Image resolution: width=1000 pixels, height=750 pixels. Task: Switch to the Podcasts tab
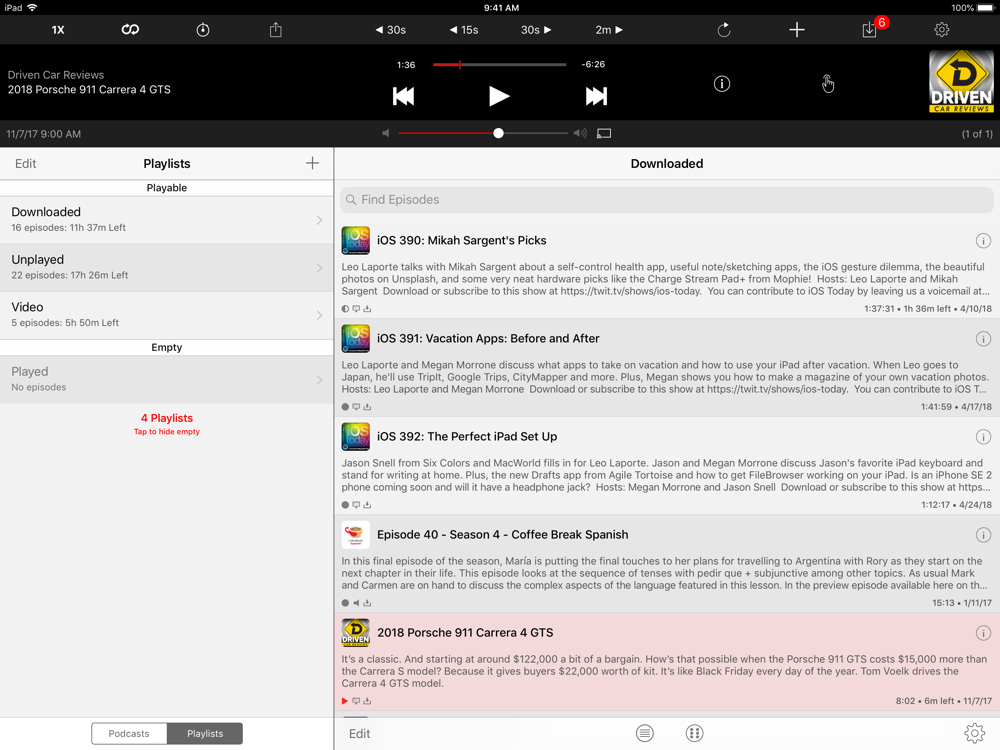(x=129, y=733)
